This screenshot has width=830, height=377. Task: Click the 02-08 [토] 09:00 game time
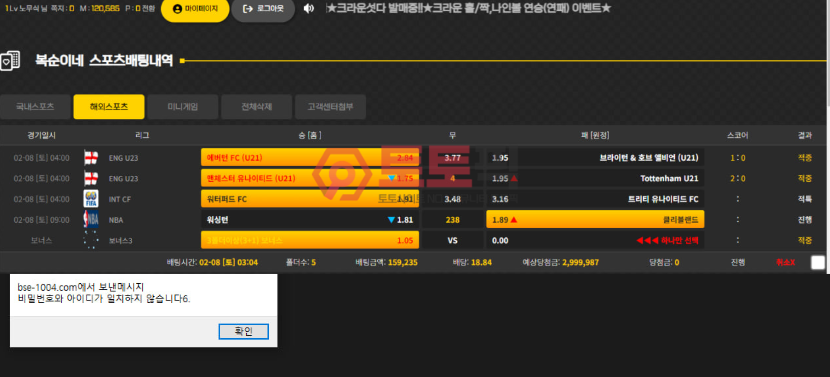pyautogui.click(x=41, y=220)
